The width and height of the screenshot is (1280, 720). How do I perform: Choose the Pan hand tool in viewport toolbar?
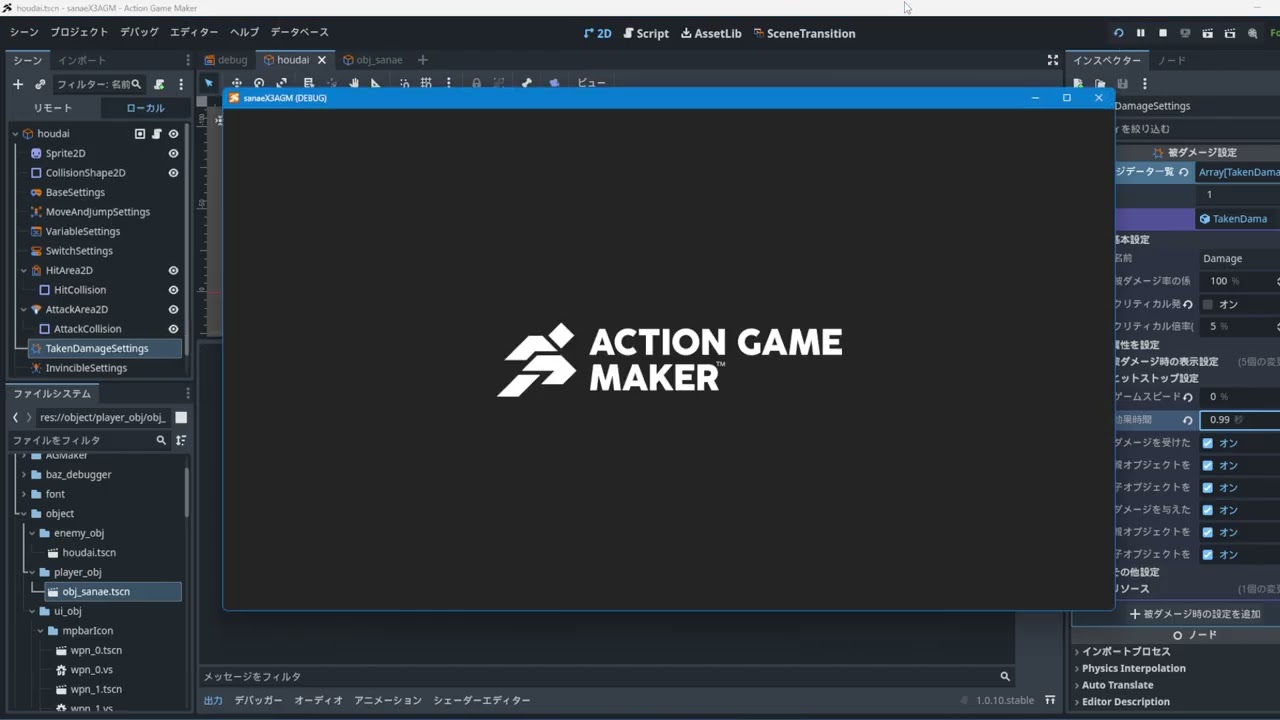(x=355, y=83)
